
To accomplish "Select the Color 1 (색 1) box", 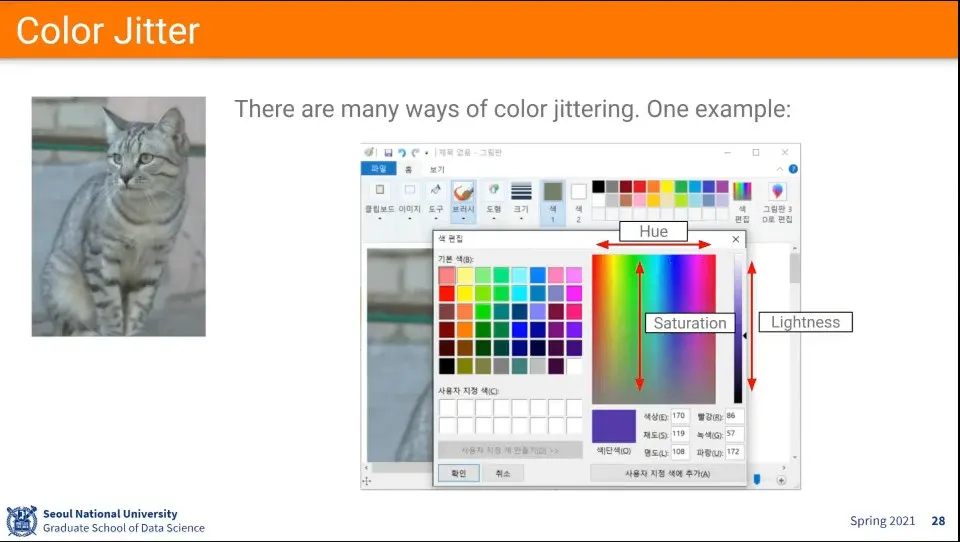I will [553, 192].
